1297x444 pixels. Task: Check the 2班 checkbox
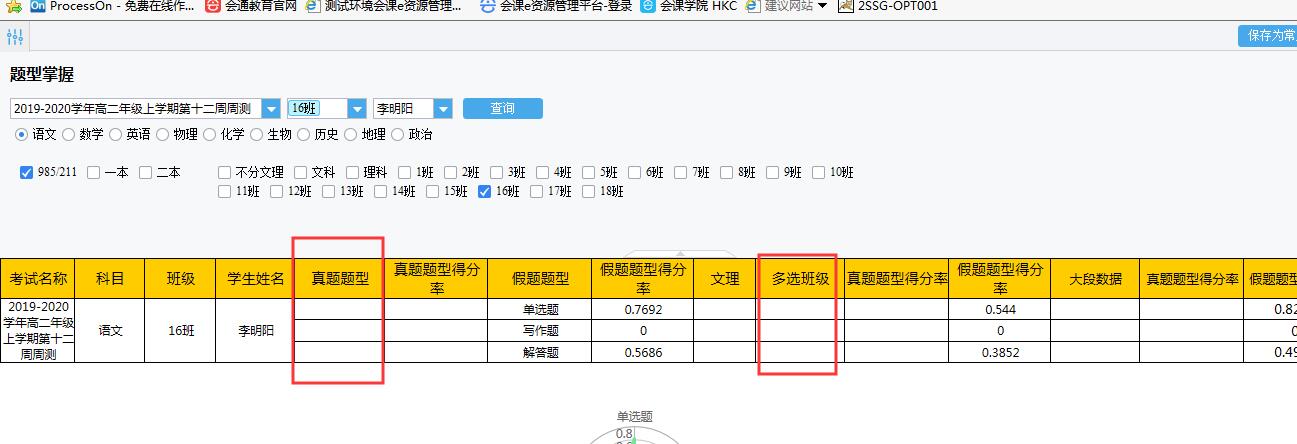point(450,172)
